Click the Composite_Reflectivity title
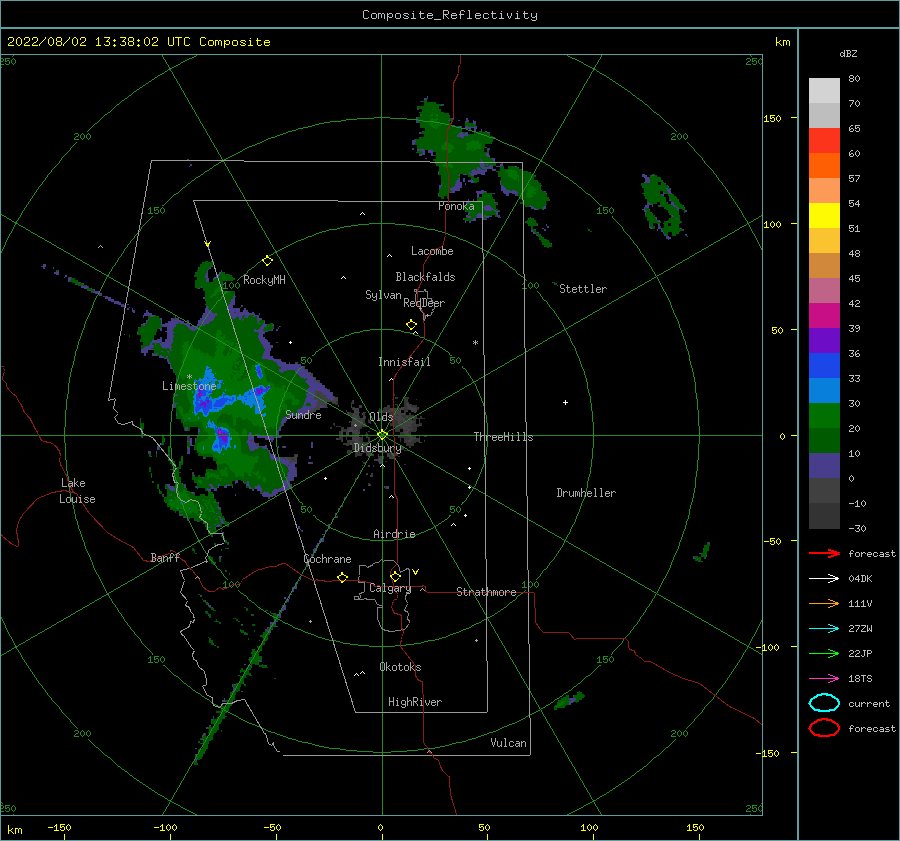This screenshot has height=841, width=900. coord(450,15)
